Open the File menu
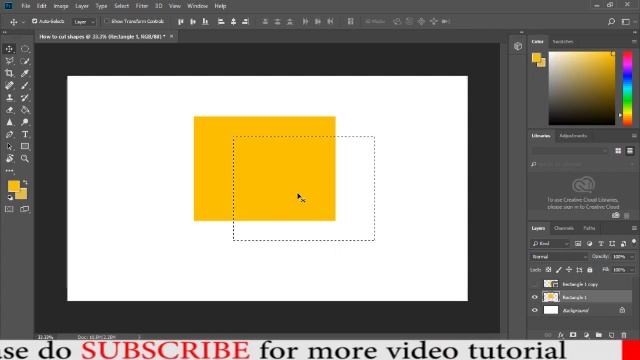The width and height of the screenshot is (640, 360). pyautogui.click(x=26, y=6)
